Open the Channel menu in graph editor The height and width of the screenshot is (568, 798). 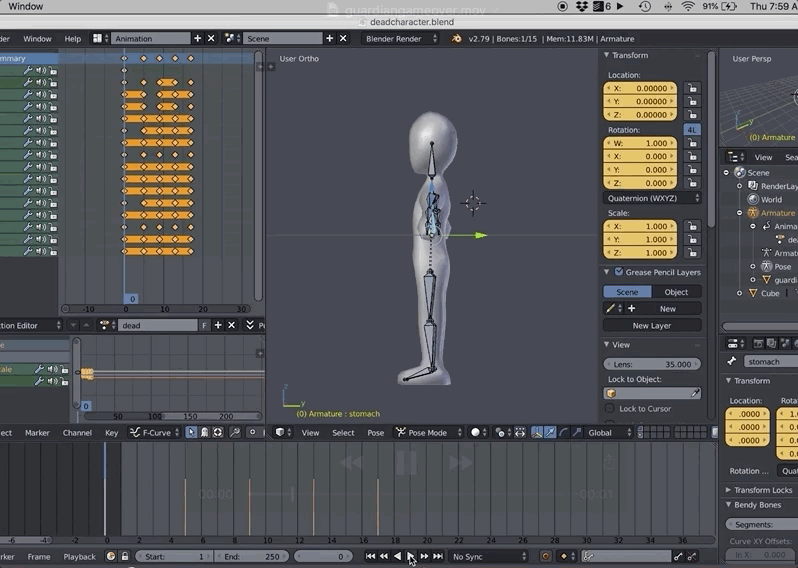pos(77,433)
